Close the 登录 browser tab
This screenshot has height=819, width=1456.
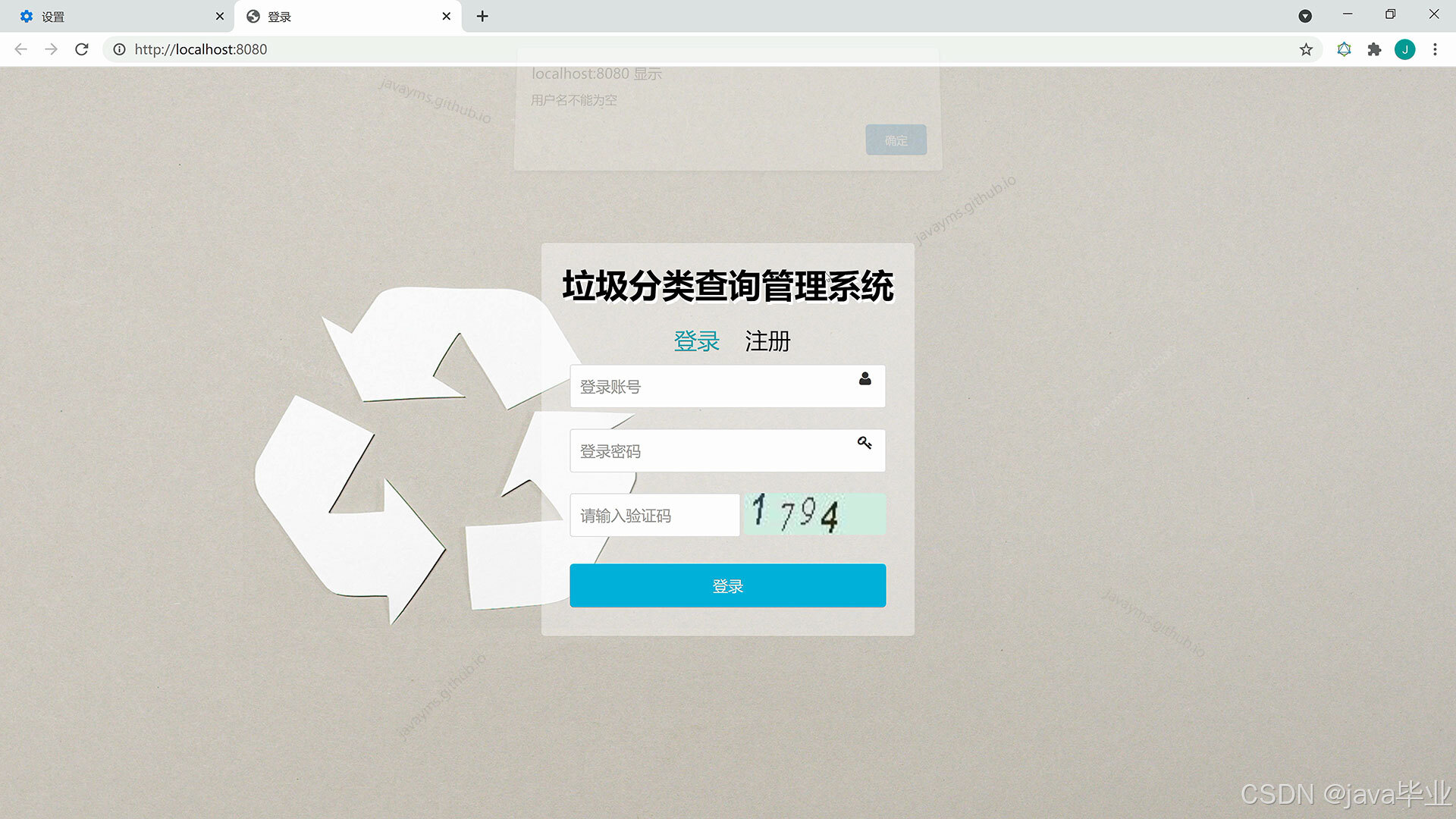coord(446,16)
